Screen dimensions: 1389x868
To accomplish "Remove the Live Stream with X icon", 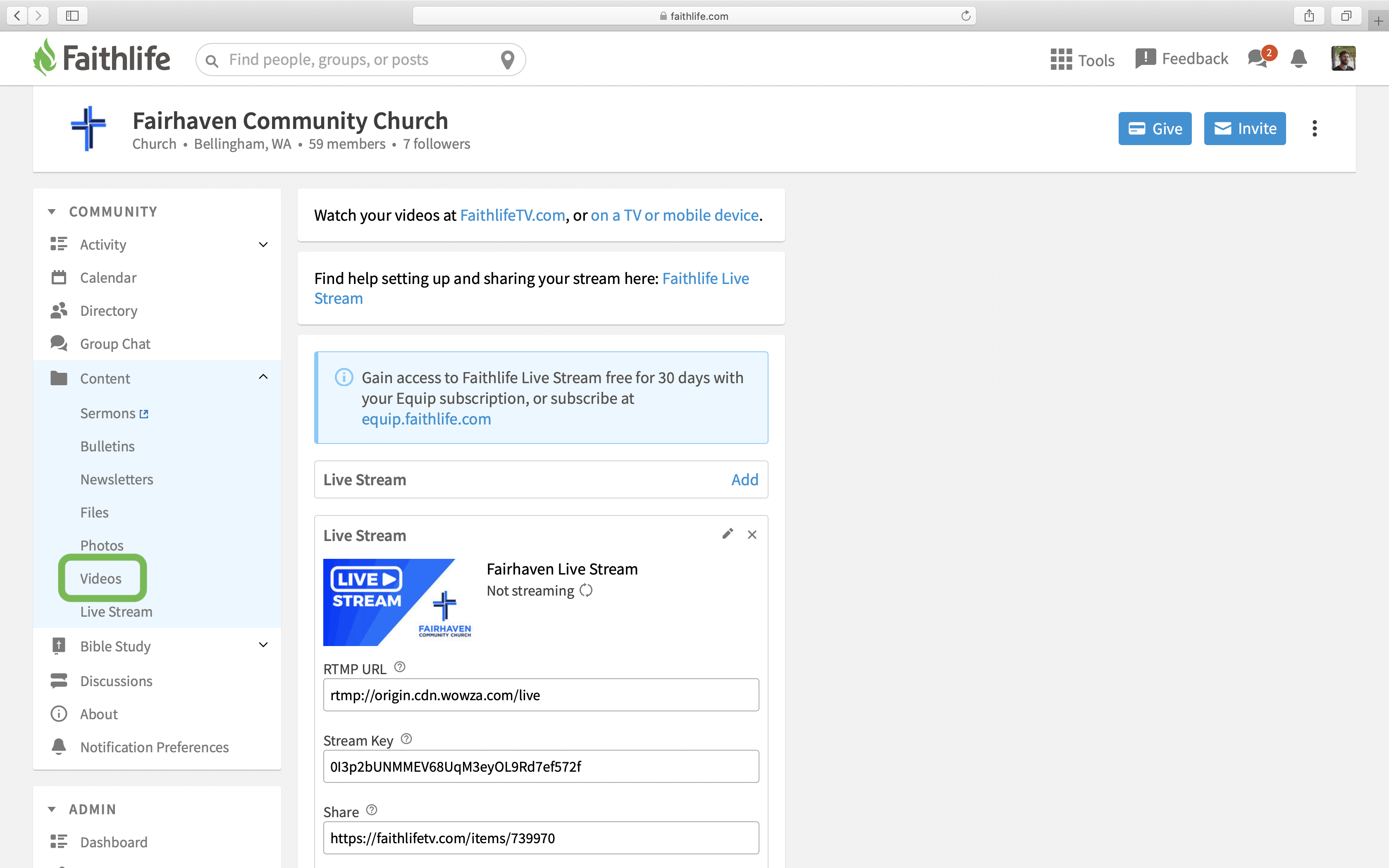I will click(x=752, y=534).
